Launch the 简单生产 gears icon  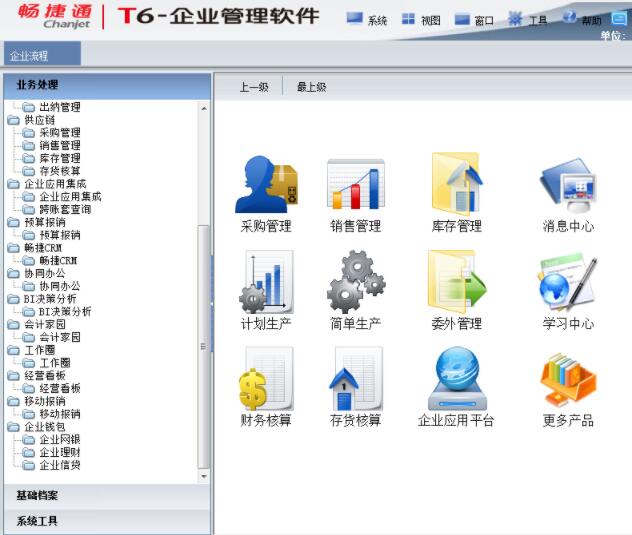[356, 282]
